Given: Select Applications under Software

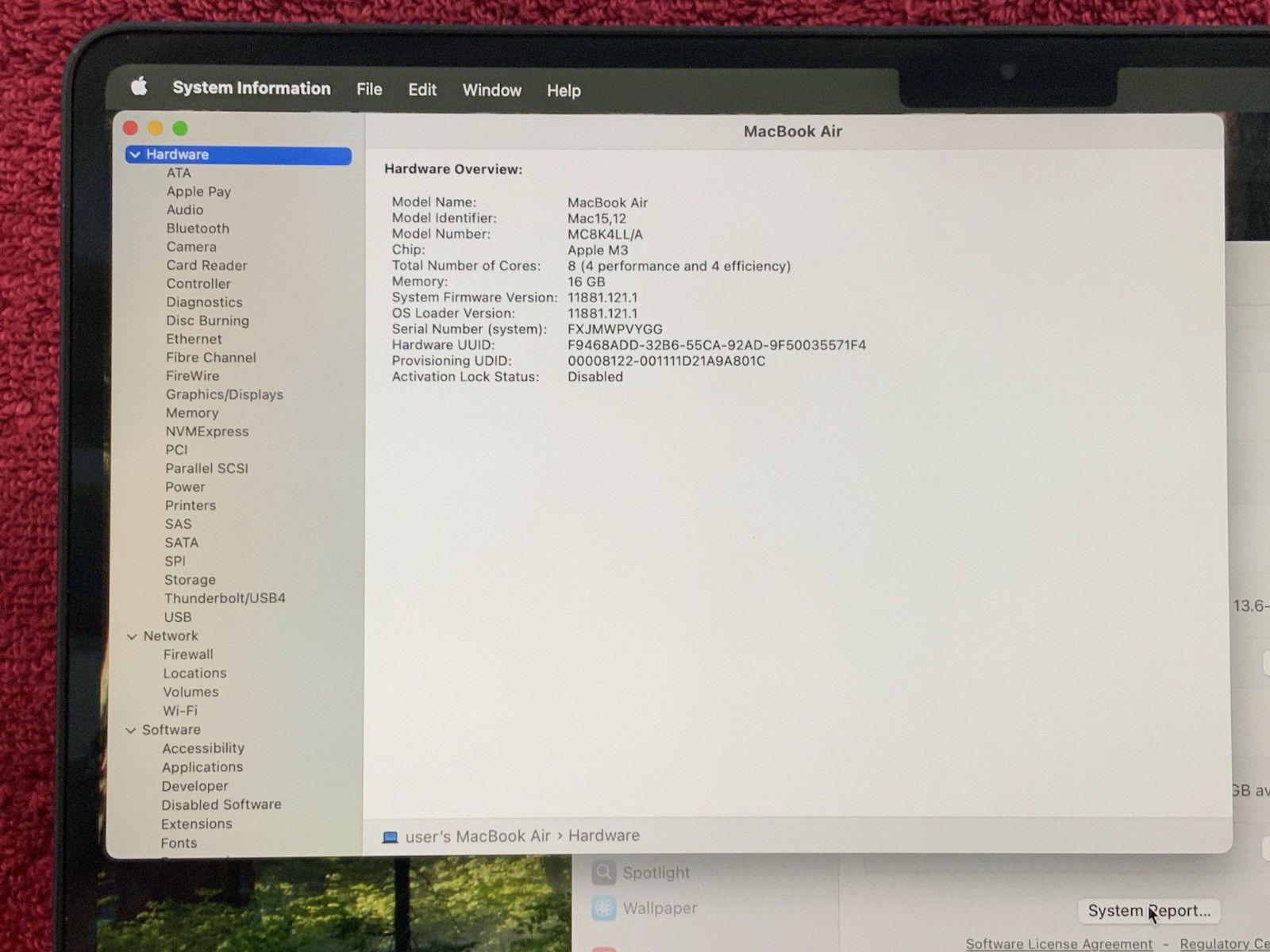Looking at the screenshot, I should [202, 767].
